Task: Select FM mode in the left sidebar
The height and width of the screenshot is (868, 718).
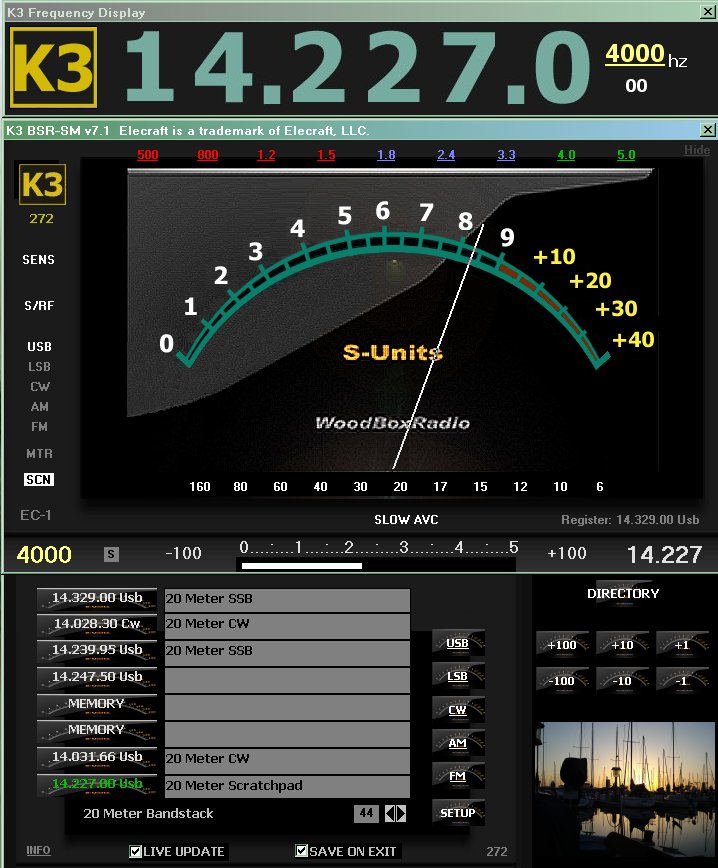Action: 39,427
